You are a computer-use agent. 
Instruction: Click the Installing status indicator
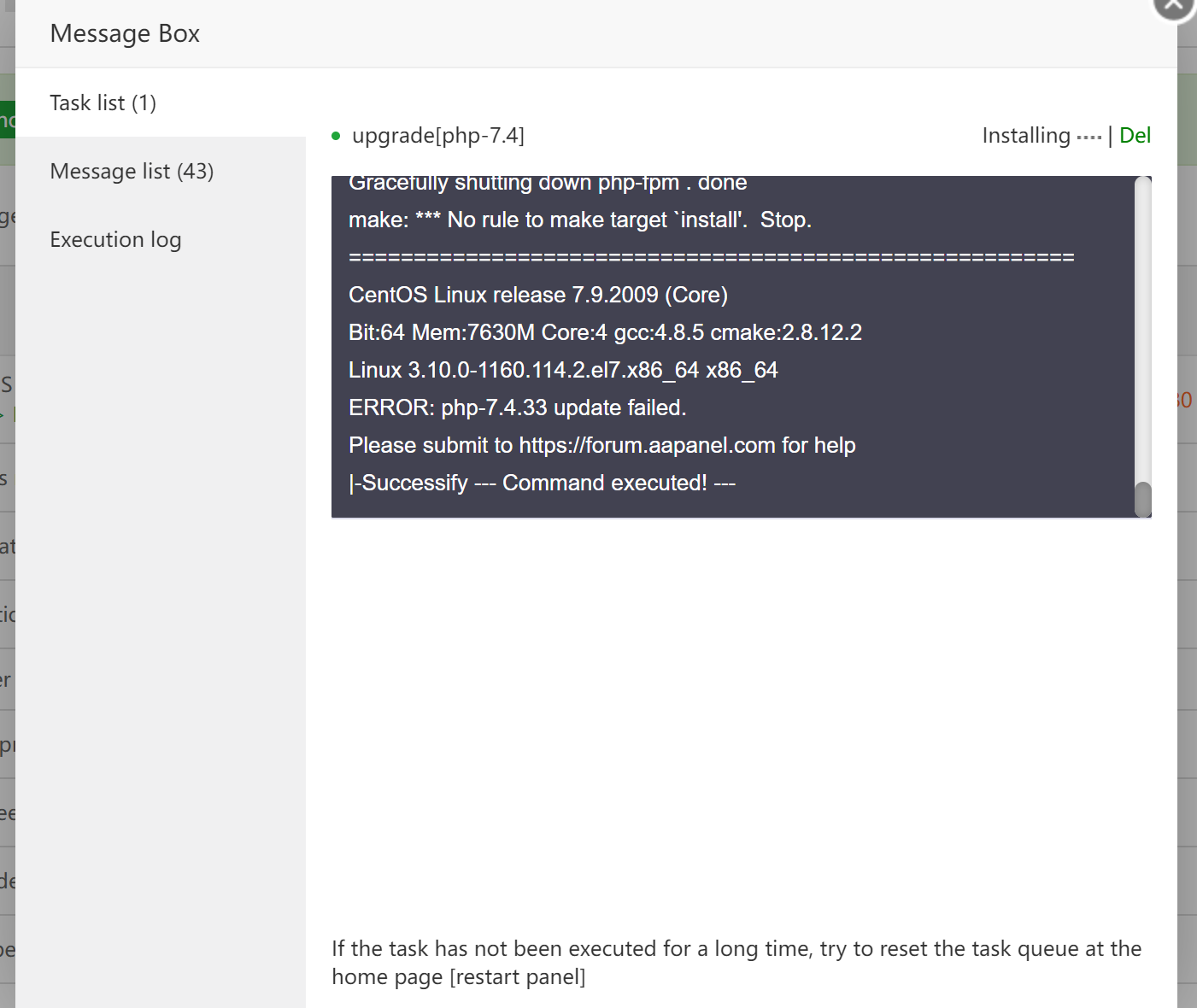pyautogui.click(x=1041, y=136)
